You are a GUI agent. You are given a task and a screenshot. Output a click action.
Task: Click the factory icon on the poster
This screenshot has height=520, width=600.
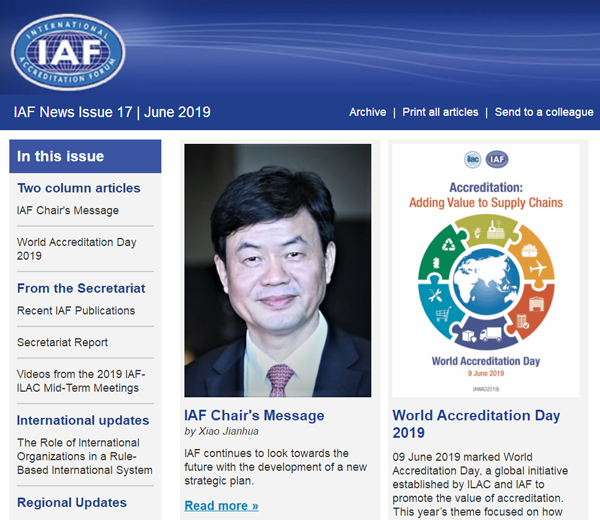pos(496,229)
